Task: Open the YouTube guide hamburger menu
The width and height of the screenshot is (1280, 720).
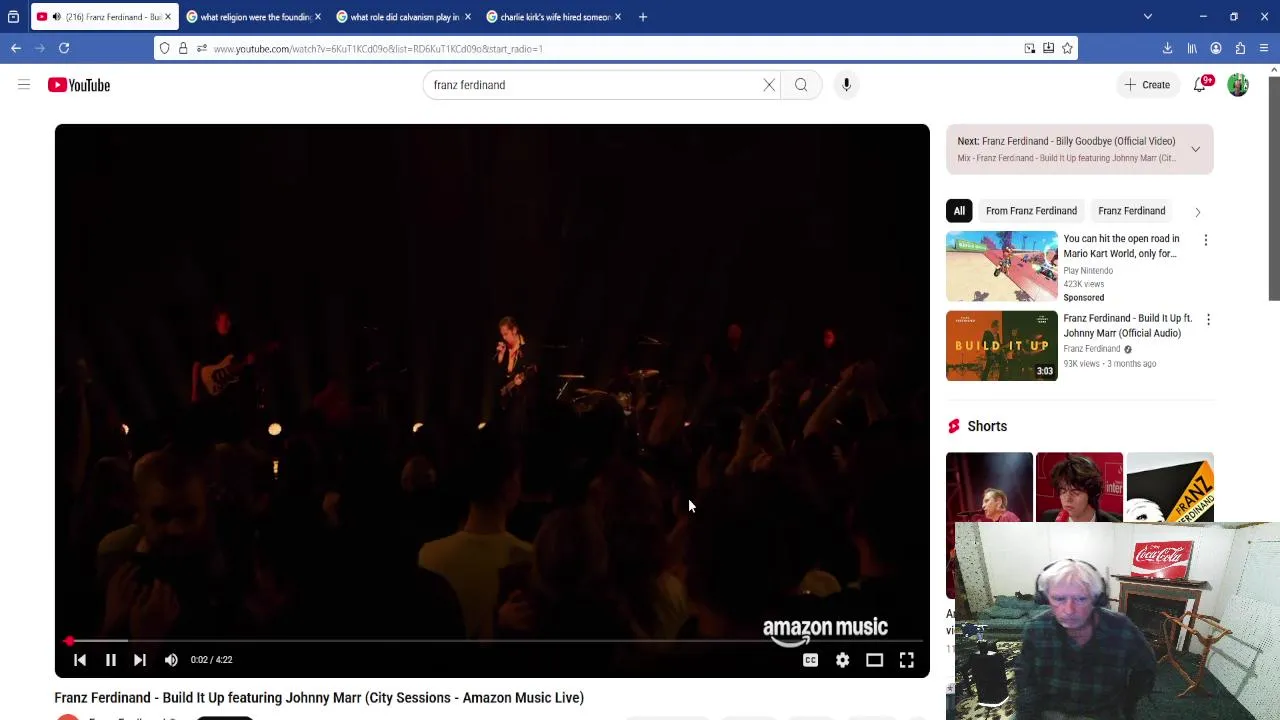Action: tap(24, 85)
